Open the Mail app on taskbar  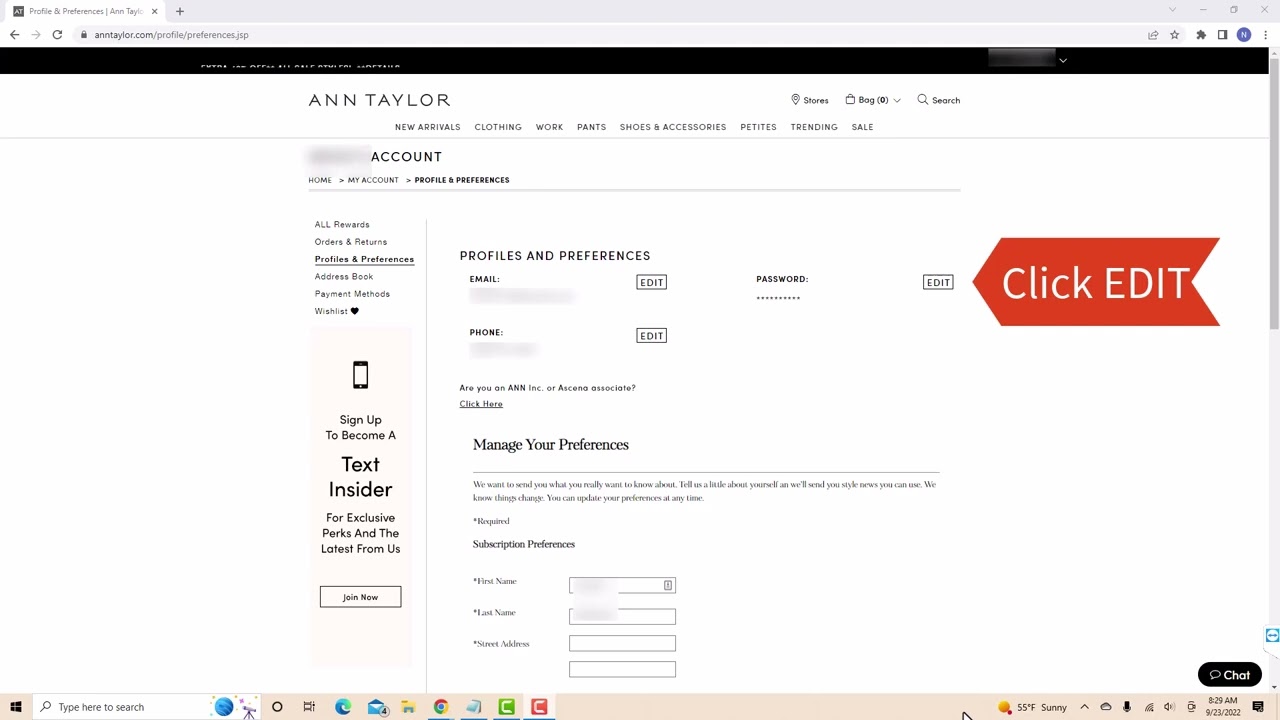[377, 707]
